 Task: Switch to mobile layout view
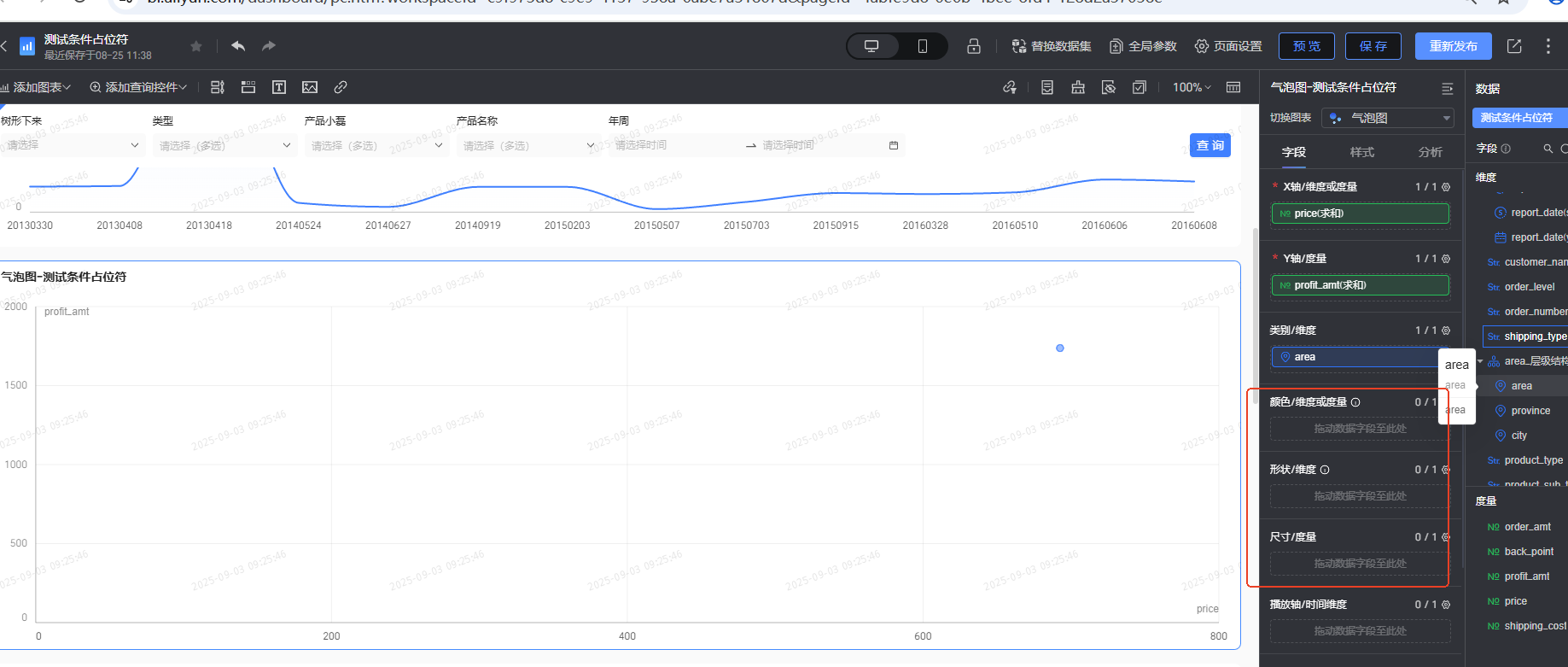point(923,46)
